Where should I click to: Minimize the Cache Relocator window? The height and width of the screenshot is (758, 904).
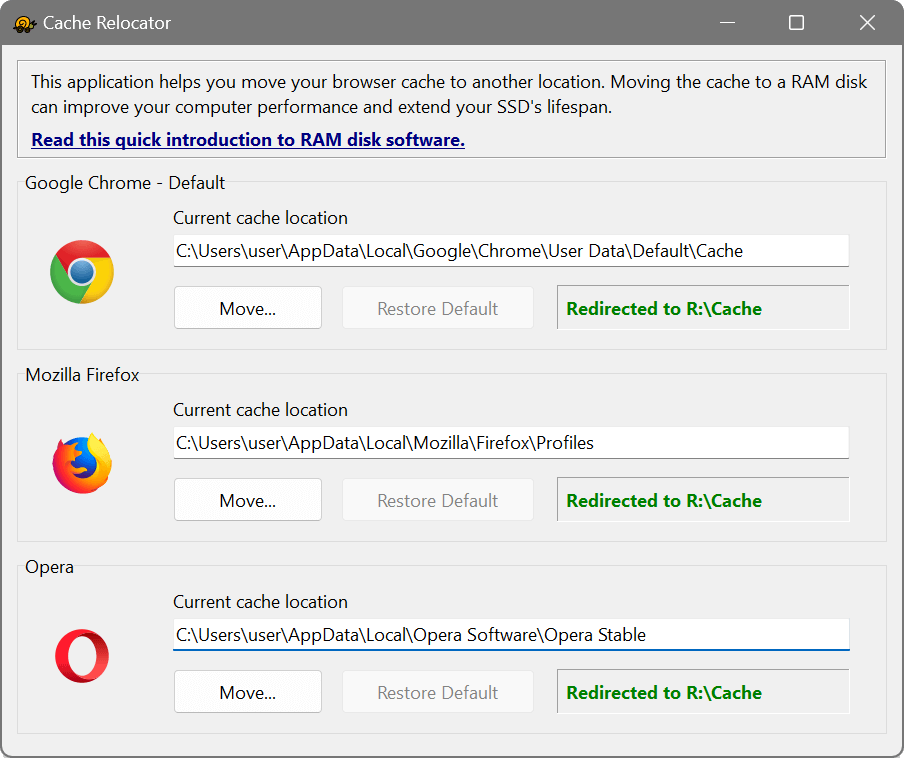point(728,22)
